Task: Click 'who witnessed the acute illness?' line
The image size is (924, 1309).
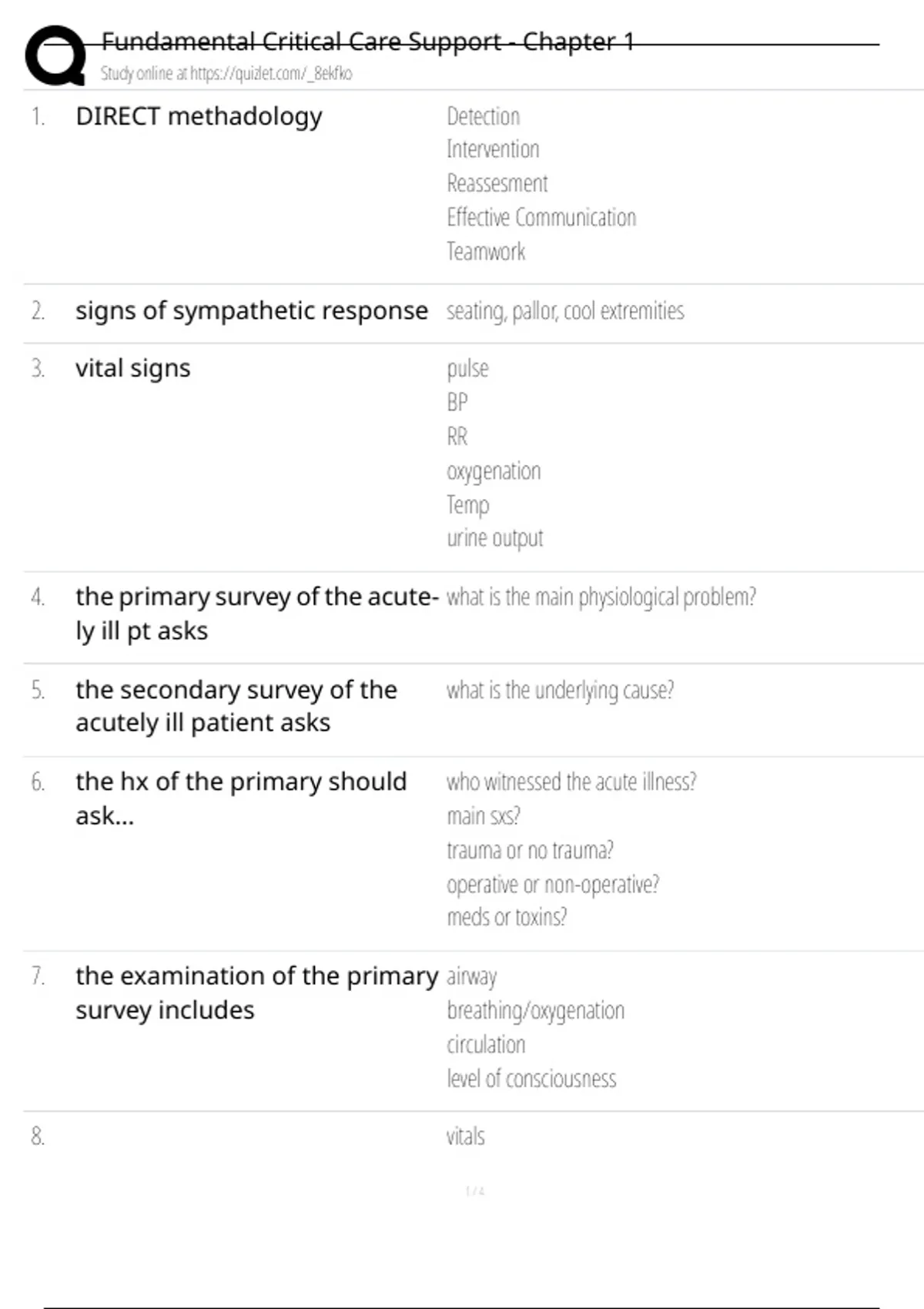Action: (x=571, y=782)
